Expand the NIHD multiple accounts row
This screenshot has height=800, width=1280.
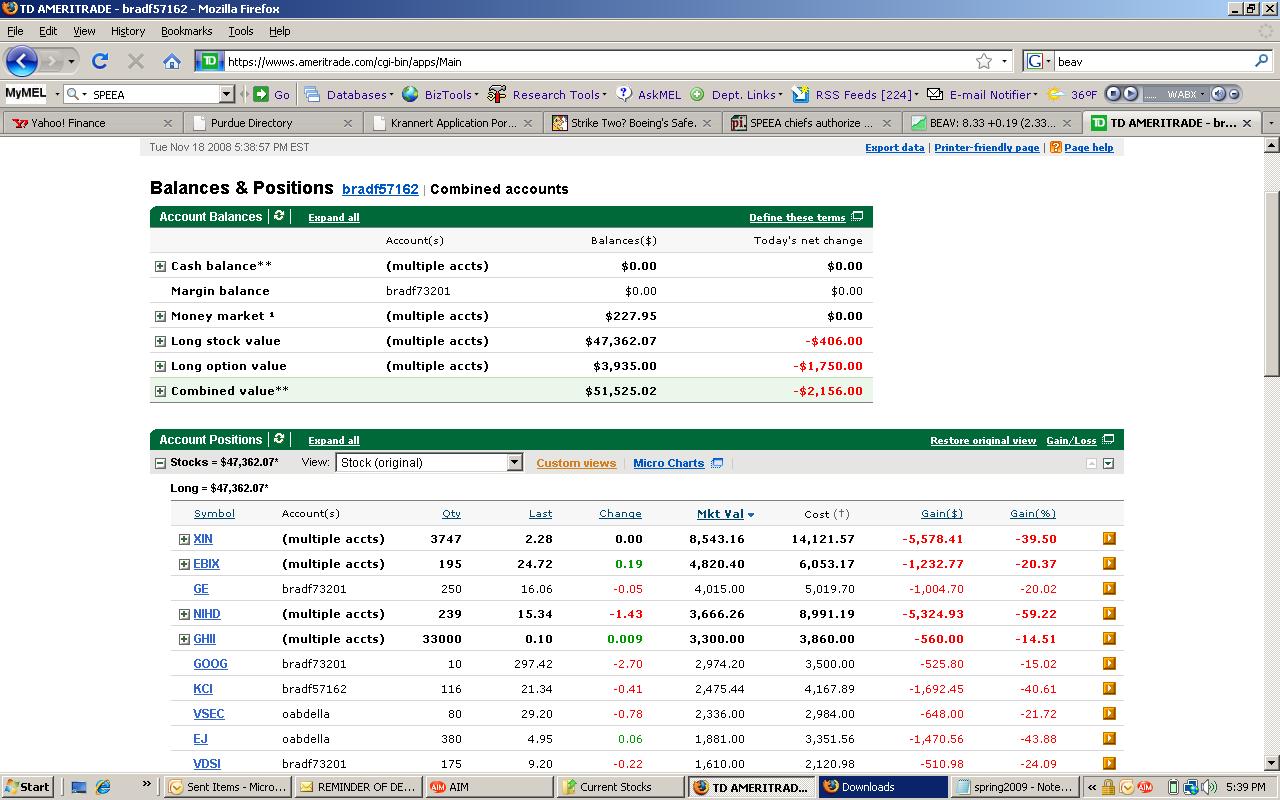184,614
